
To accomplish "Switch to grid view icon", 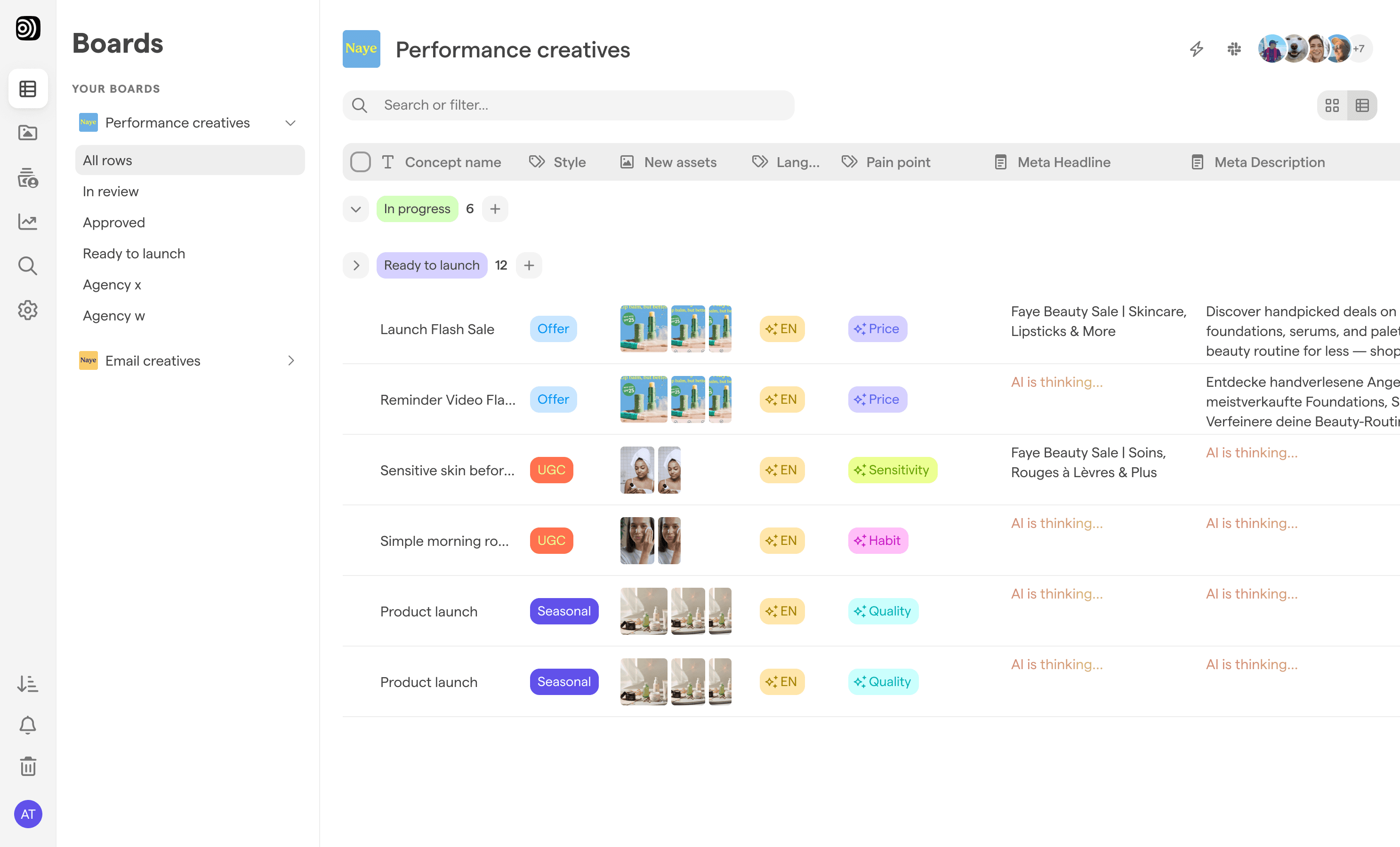I will tap(1332, 105).
